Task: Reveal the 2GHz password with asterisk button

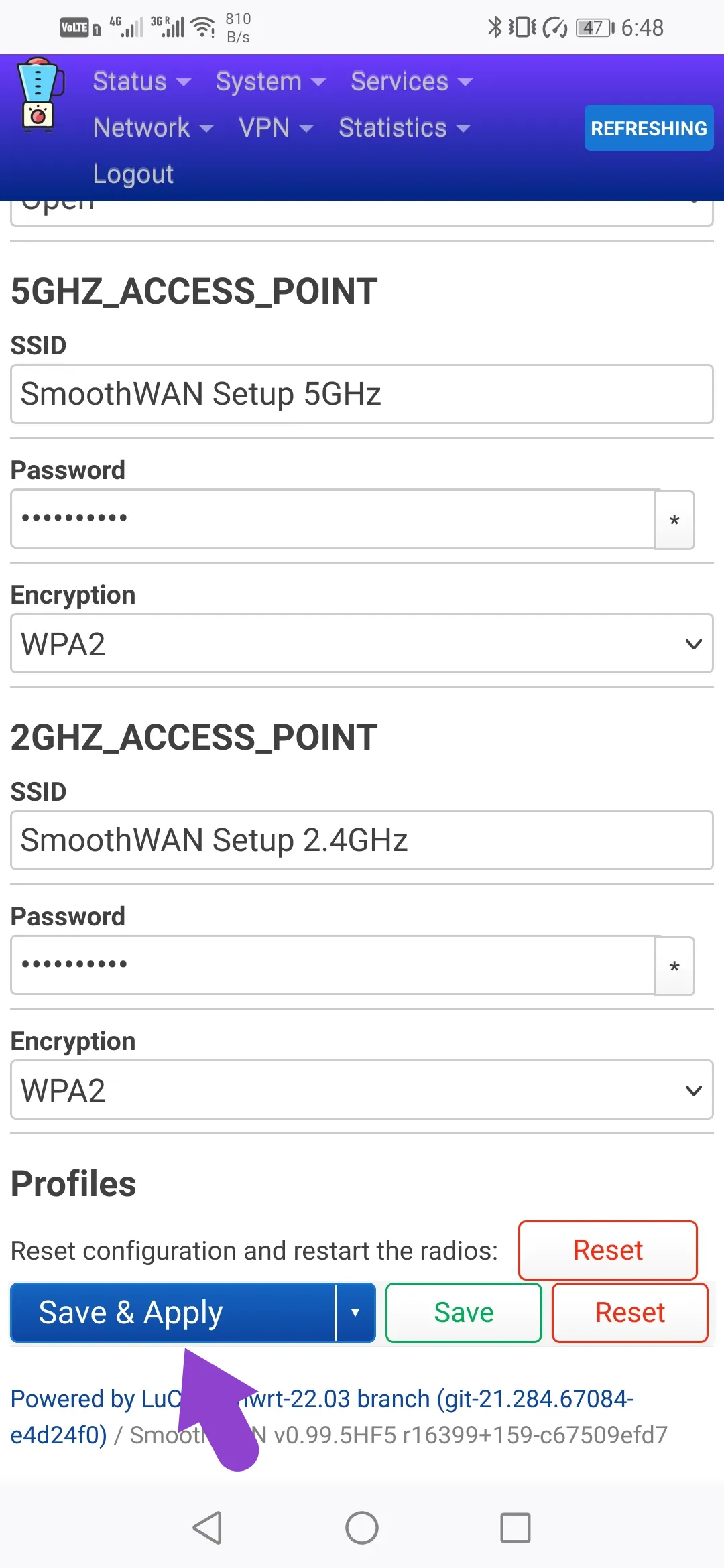Action: pyautogui.click(x=674, y=966)
